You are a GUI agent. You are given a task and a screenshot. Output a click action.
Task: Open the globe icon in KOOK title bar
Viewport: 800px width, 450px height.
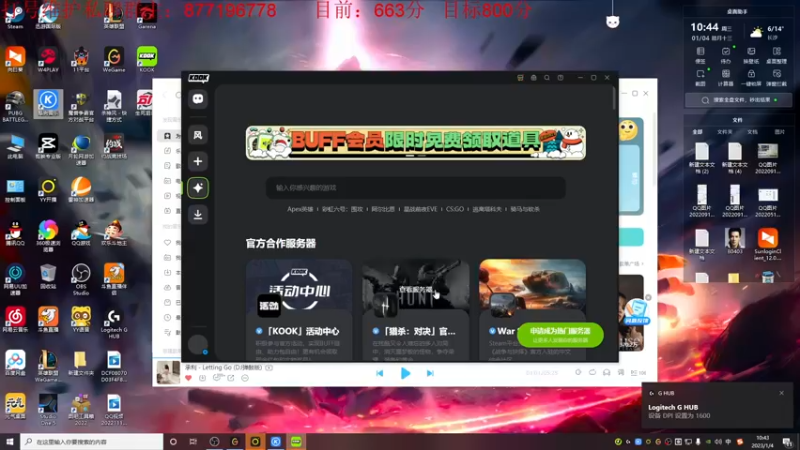(534, 78)
